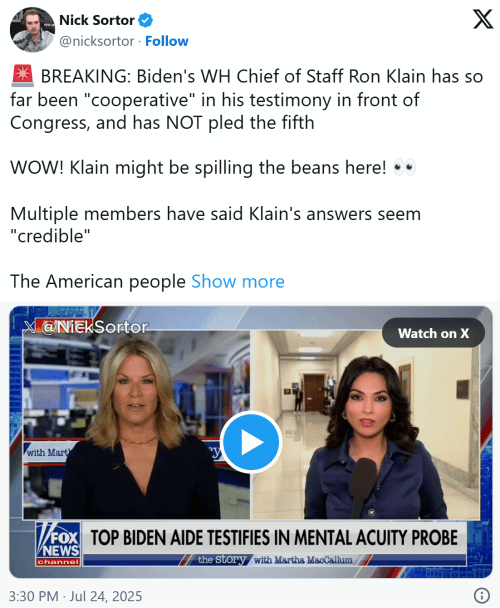The image size is (500, 608).
Task: Expand tweet text with Show more
Action: [238, 282]
